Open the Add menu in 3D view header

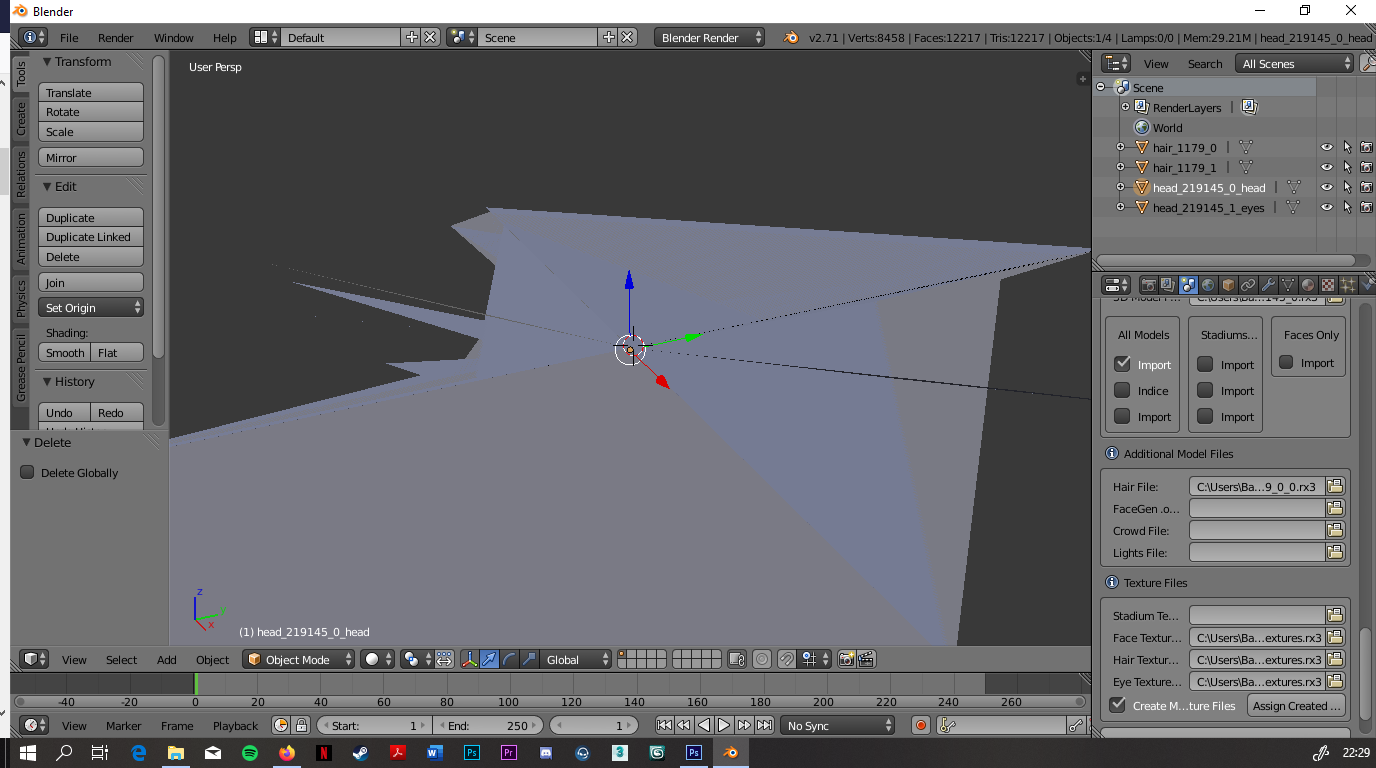tap(166, 659)
